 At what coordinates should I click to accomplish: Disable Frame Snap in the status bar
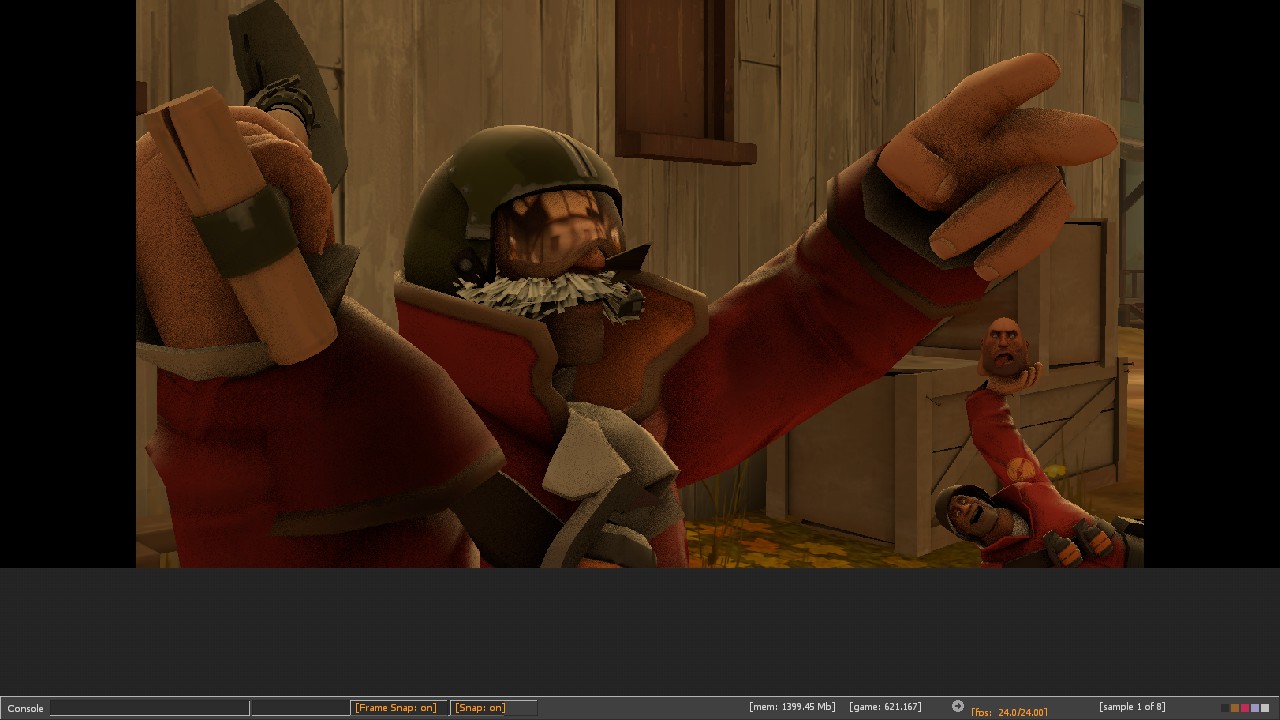(x=396, y=707)
